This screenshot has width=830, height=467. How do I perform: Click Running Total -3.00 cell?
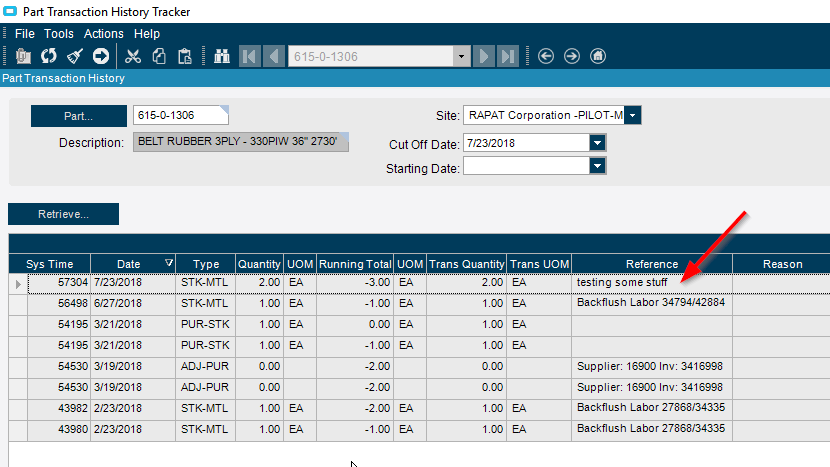(355, 283)
